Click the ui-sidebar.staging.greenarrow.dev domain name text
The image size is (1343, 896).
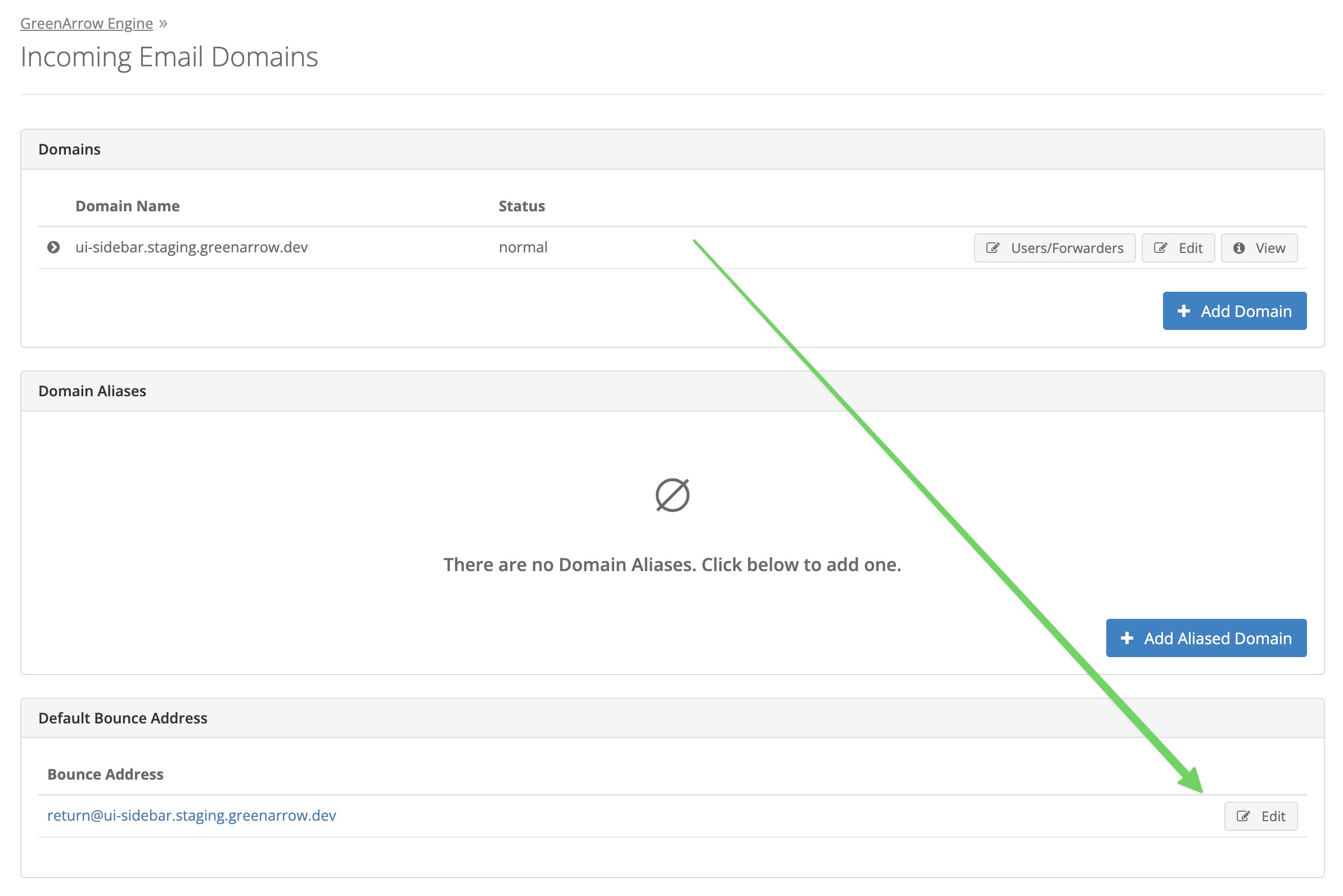tap(192, 247)
